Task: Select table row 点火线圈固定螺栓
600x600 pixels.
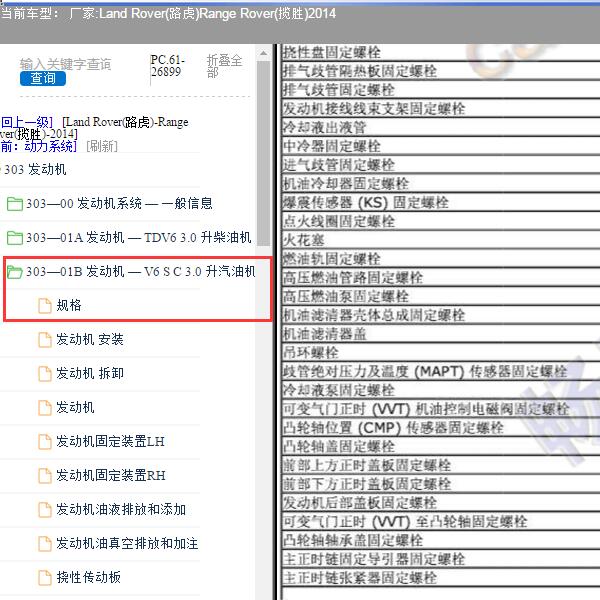Action: point(440,221)
